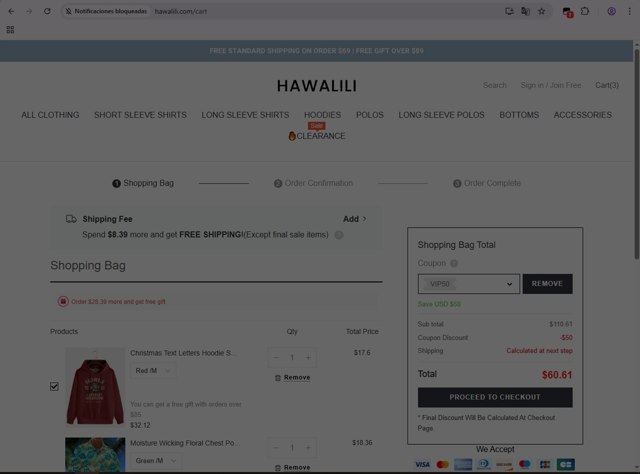Click the Clearance flame icon
Viewport: 640px width, 474px height.
point(292,136)
